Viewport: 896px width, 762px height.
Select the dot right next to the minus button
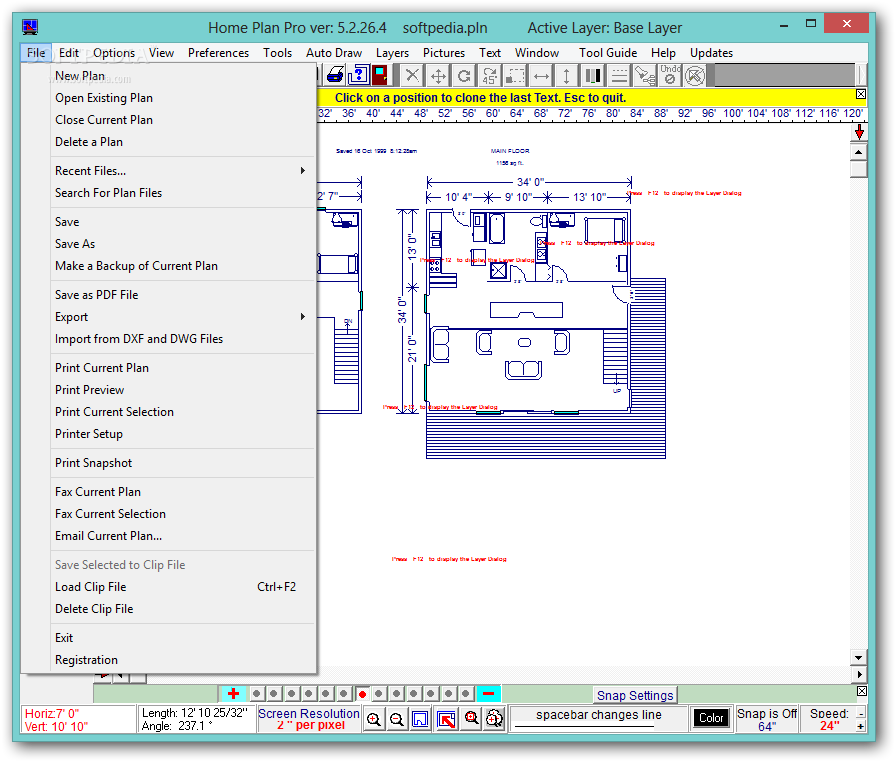click(466, 694)
